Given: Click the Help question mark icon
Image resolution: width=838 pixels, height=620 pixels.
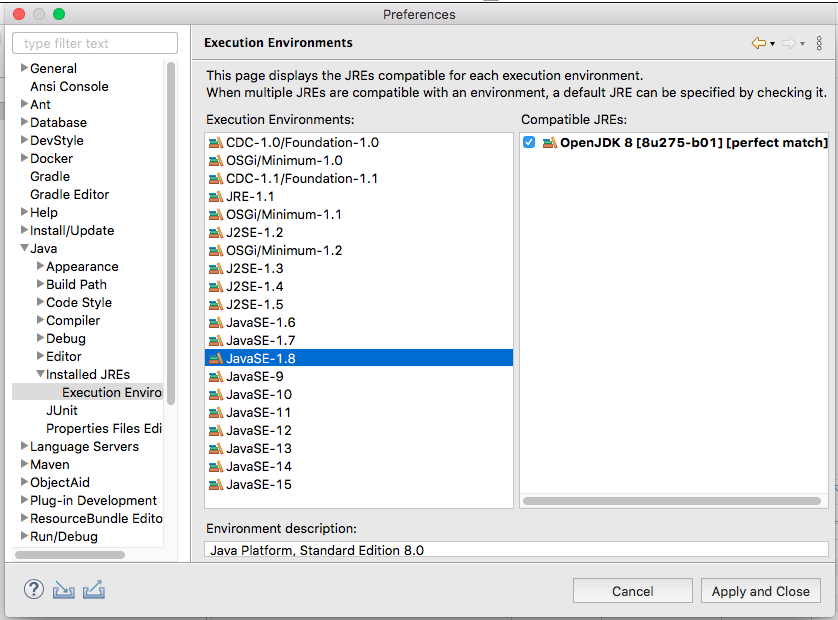Looking at the screenshot, I should click(34, 589).
